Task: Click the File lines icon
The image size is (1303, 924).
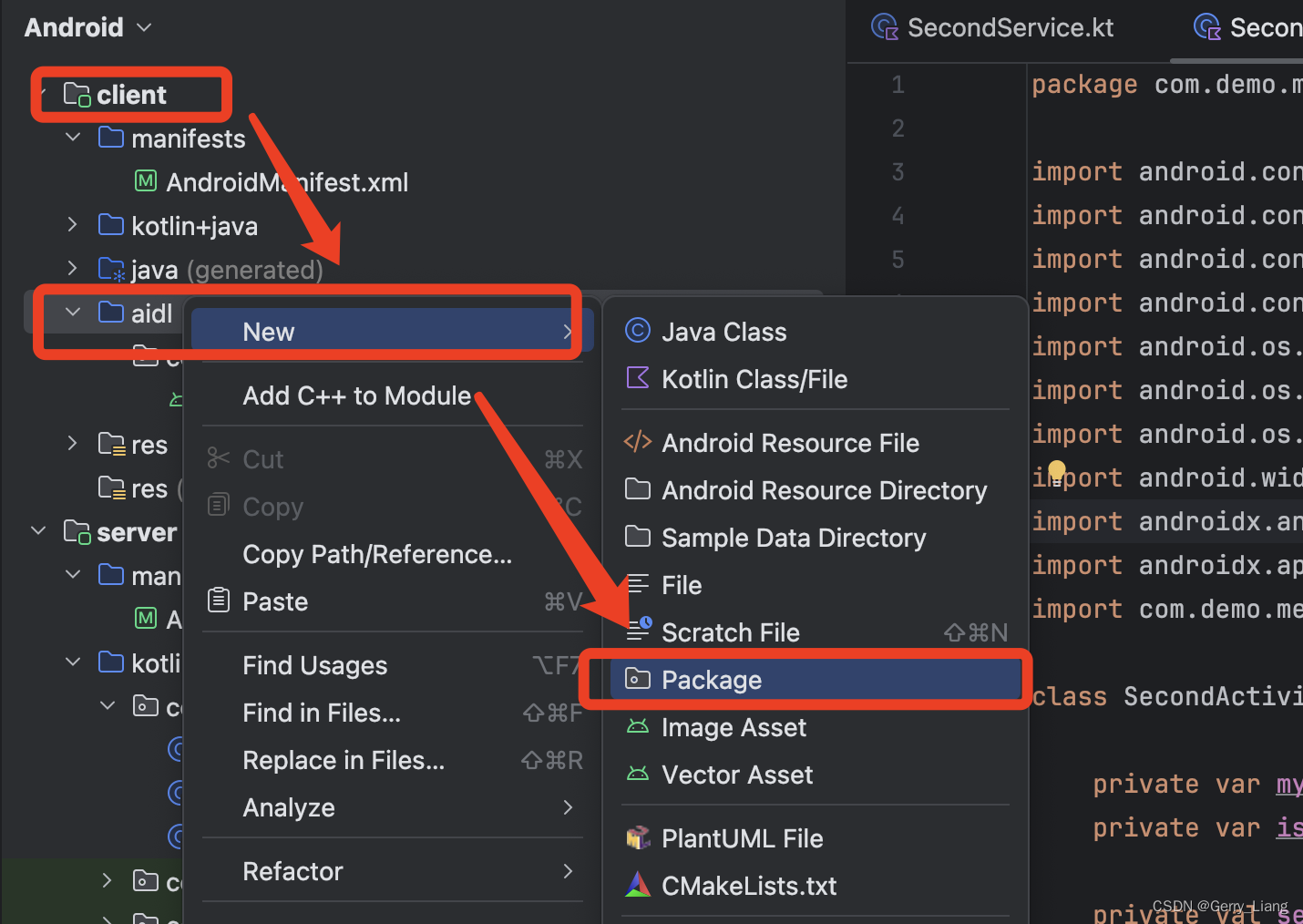Action: (638, 584)
